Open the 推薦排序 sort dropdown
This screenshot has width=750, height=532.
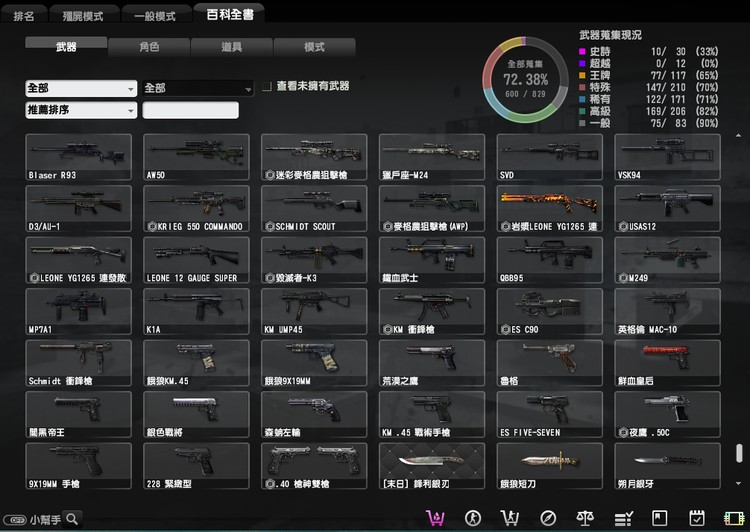(x=81, y=110)
